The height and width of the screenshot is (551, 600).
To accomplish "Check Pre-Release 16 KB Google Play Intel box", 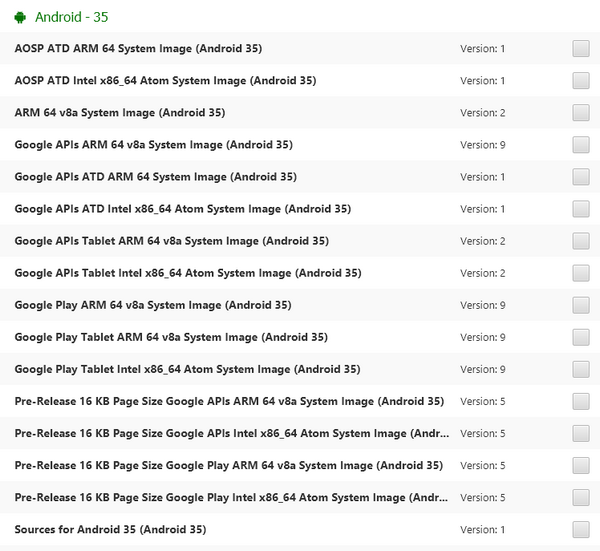I will pyautogui.click(x=580, y=497).
